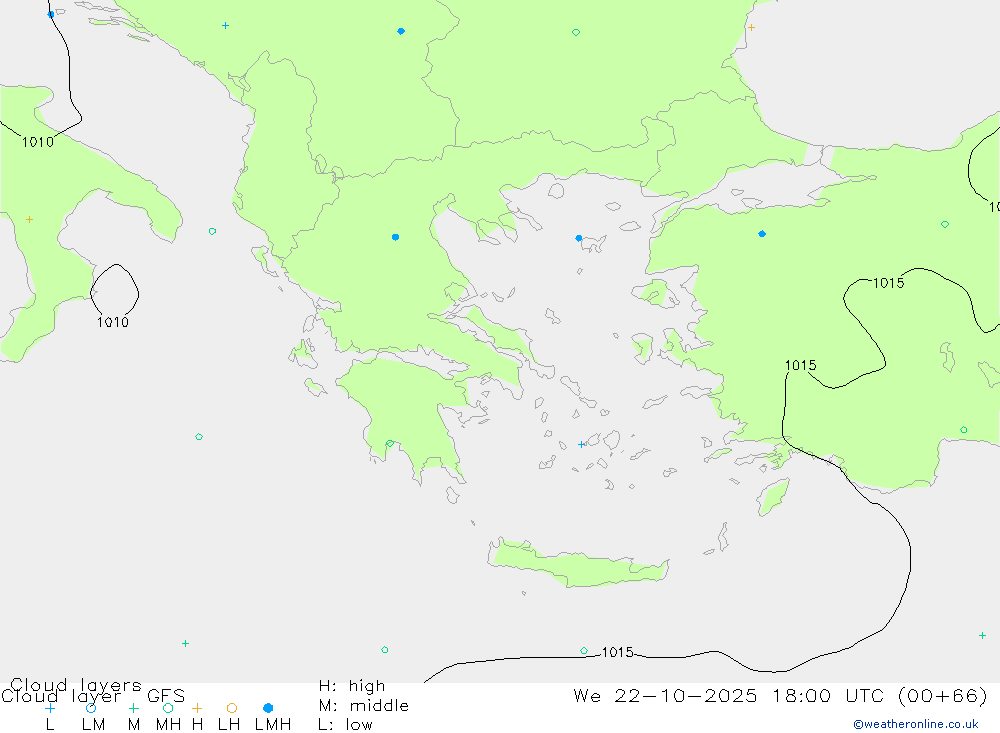Click the 1010 isobar label over Italy's coast
Image resolution: width=1000 pixels, height=733 pixels.
tap(38, 142)
